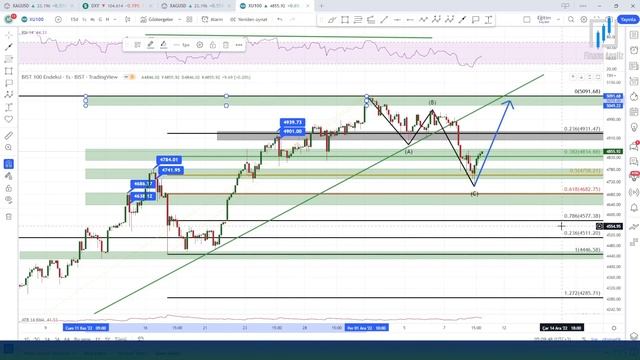640x360 pixels.
Task: Close the XU100 browser tab
Action: [308, 6]
